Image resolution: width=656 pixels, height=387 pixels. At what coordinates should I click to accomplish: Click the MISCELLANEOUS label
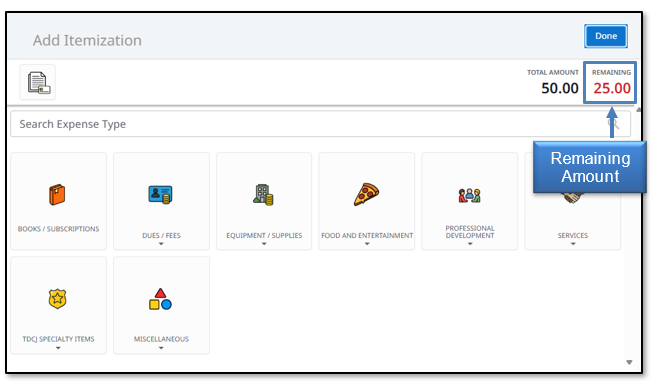[161, 339]
